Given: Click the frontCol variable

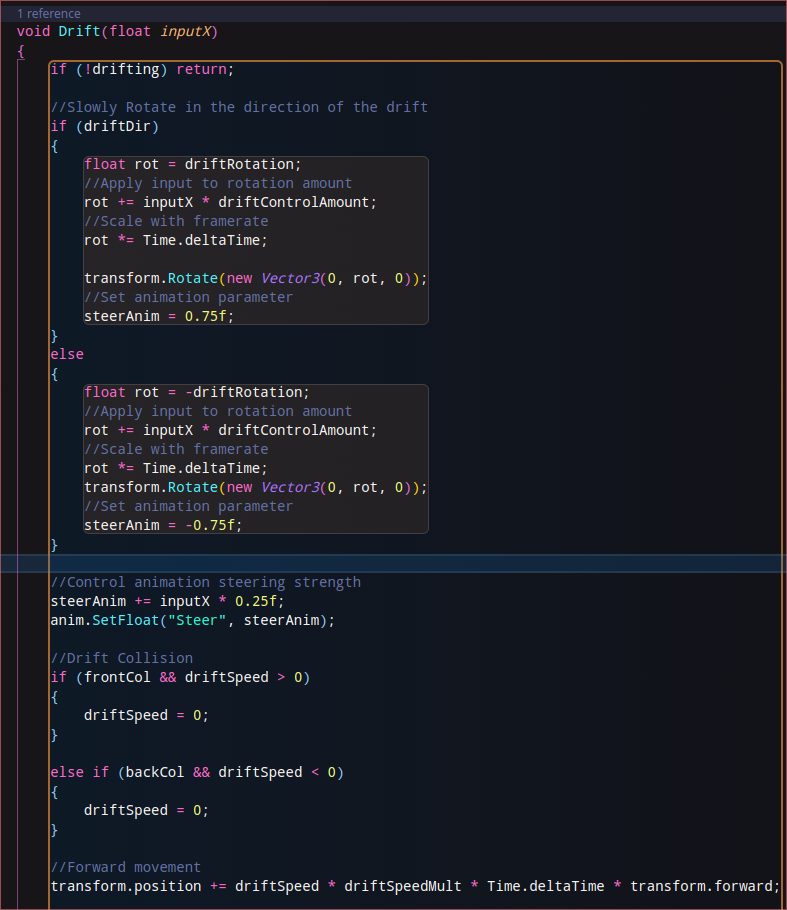Looking at the screenshot, I should [x=117, y=677].
